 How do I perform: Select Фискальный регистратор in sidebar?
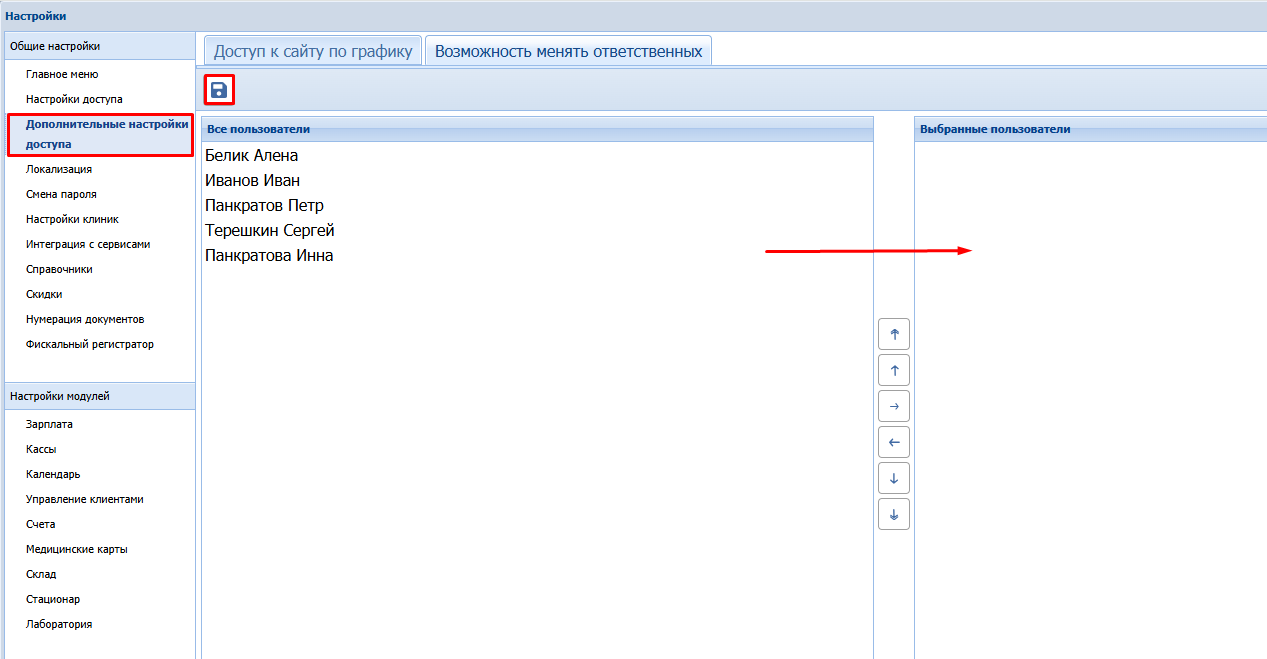click(x=90, y=344)
